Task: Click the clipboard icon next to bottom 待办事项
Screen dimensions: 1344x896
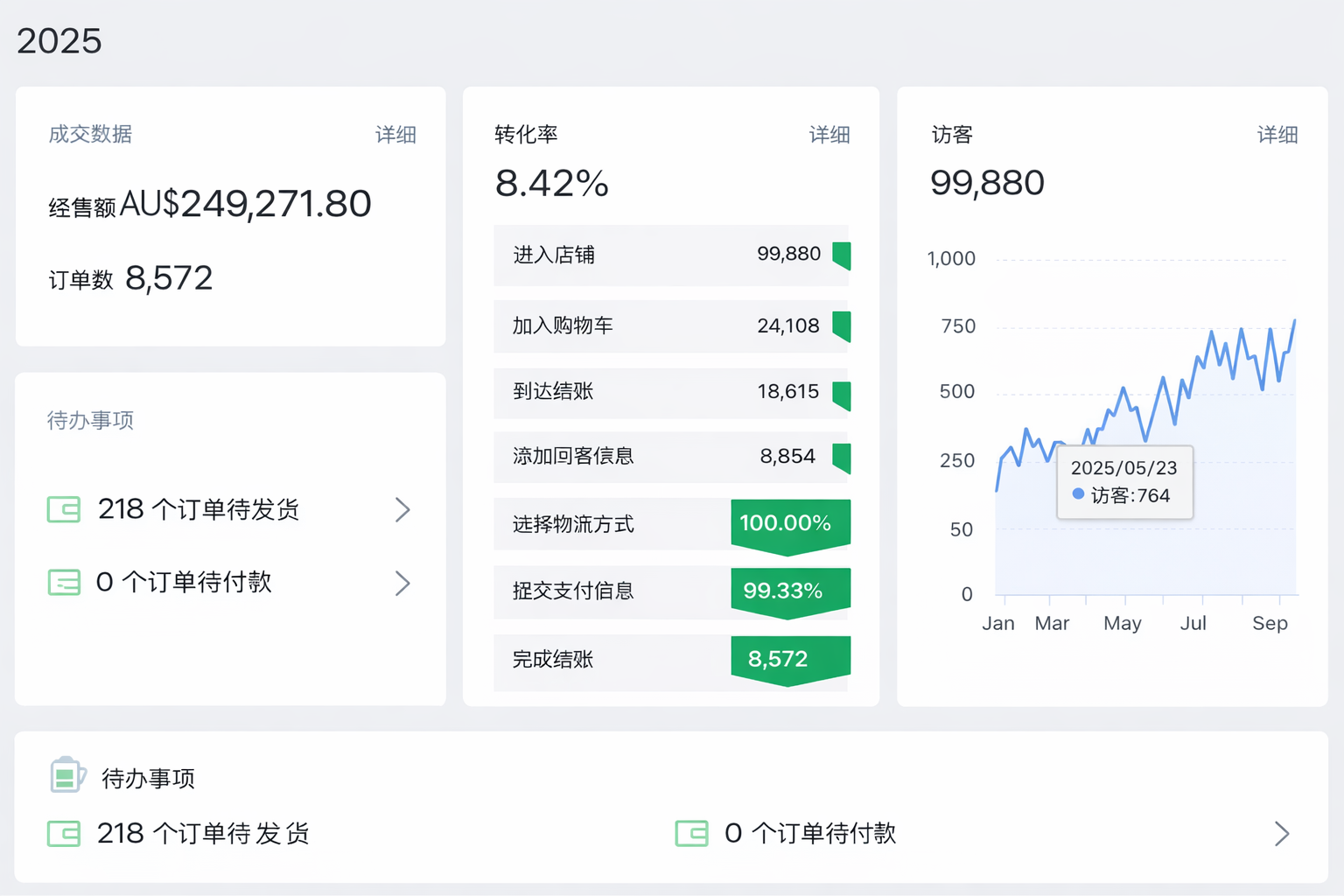Action: (67, 775)
